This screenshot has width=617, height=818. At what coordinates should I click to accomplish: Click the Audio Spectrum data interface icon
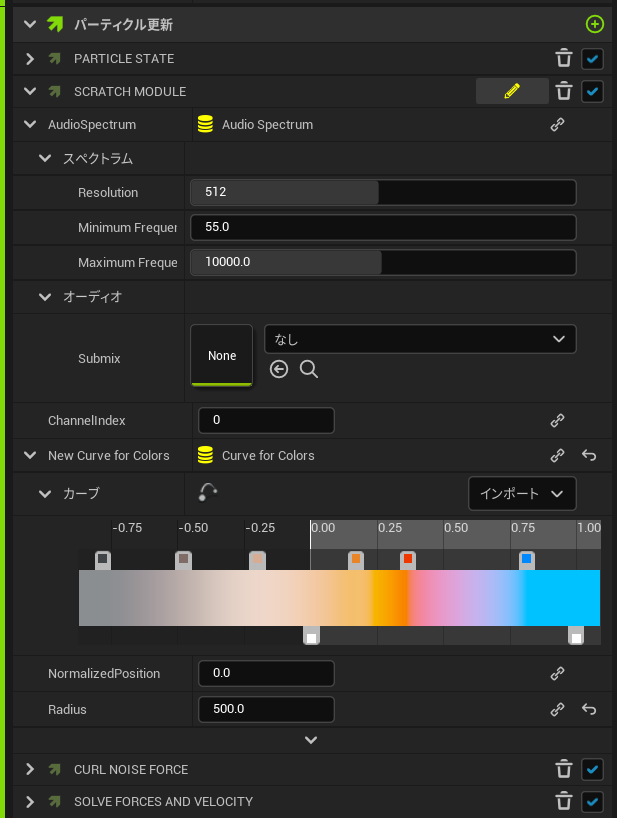click(205, 124)
